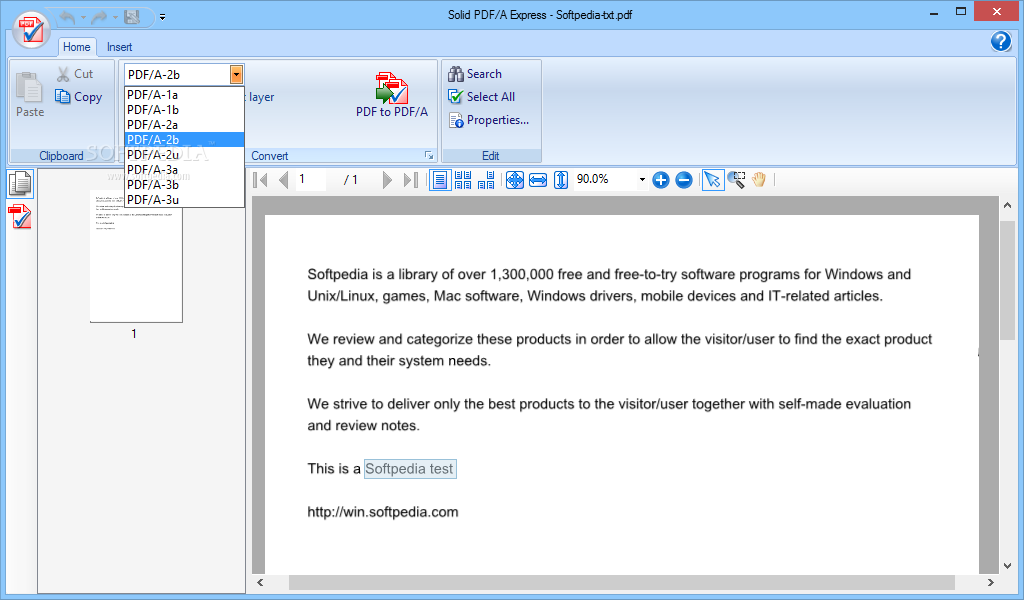Cut the selection with the Cut button
The width and height of the screenshot is (1024, 600).
click(x=75, y=74)
